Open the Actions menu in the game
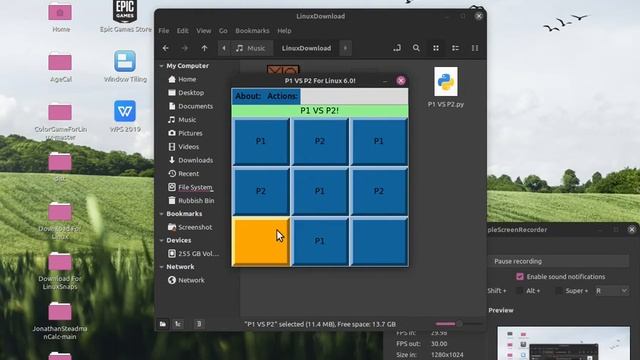 pos(282,96)
